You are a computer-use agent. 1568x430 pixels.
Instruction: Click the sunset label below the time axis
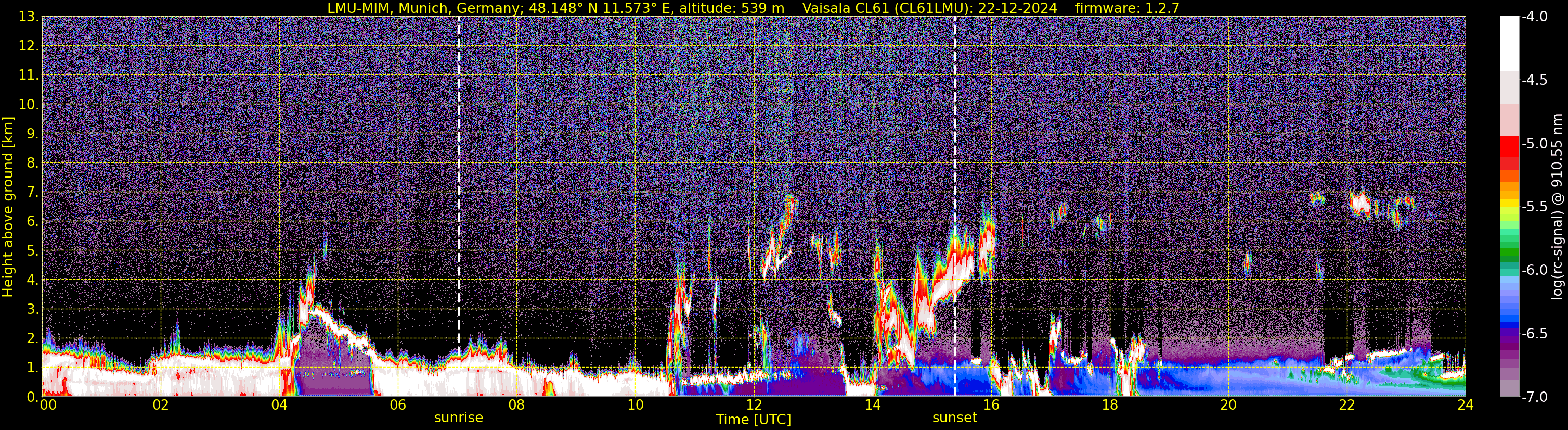954,418
